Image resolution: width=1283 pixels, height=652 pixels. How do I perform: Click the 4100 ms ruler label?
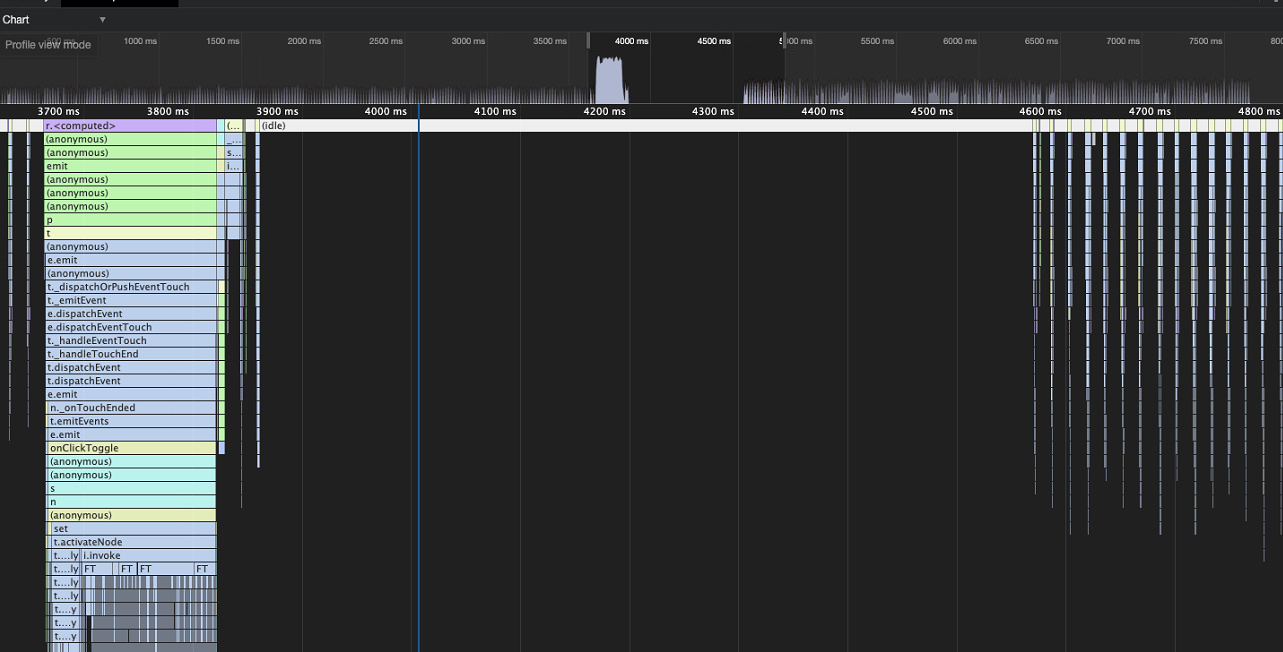495,111
